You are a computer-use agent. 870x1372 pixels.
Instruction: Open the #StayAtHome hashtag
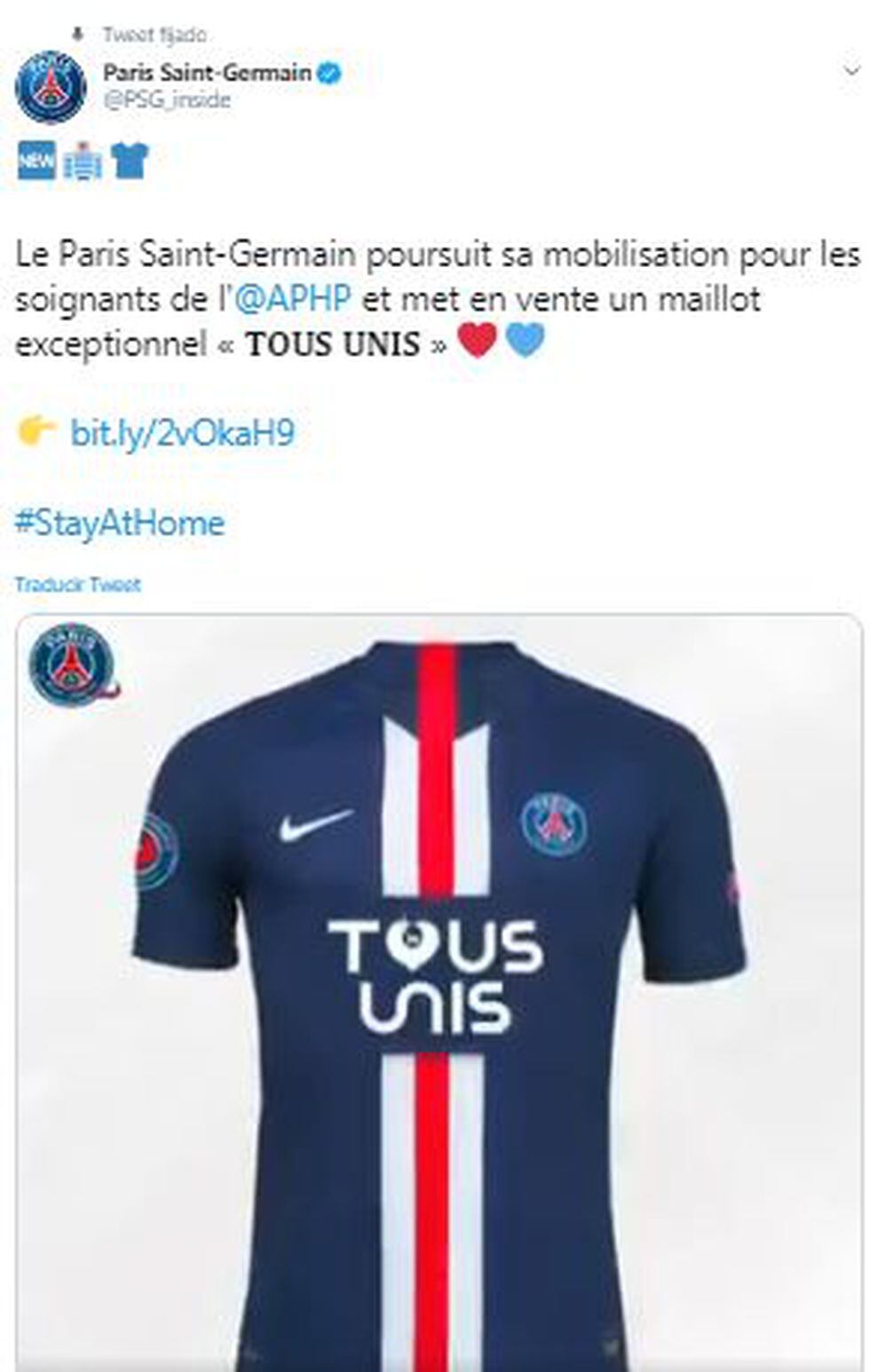pos(120,523)
